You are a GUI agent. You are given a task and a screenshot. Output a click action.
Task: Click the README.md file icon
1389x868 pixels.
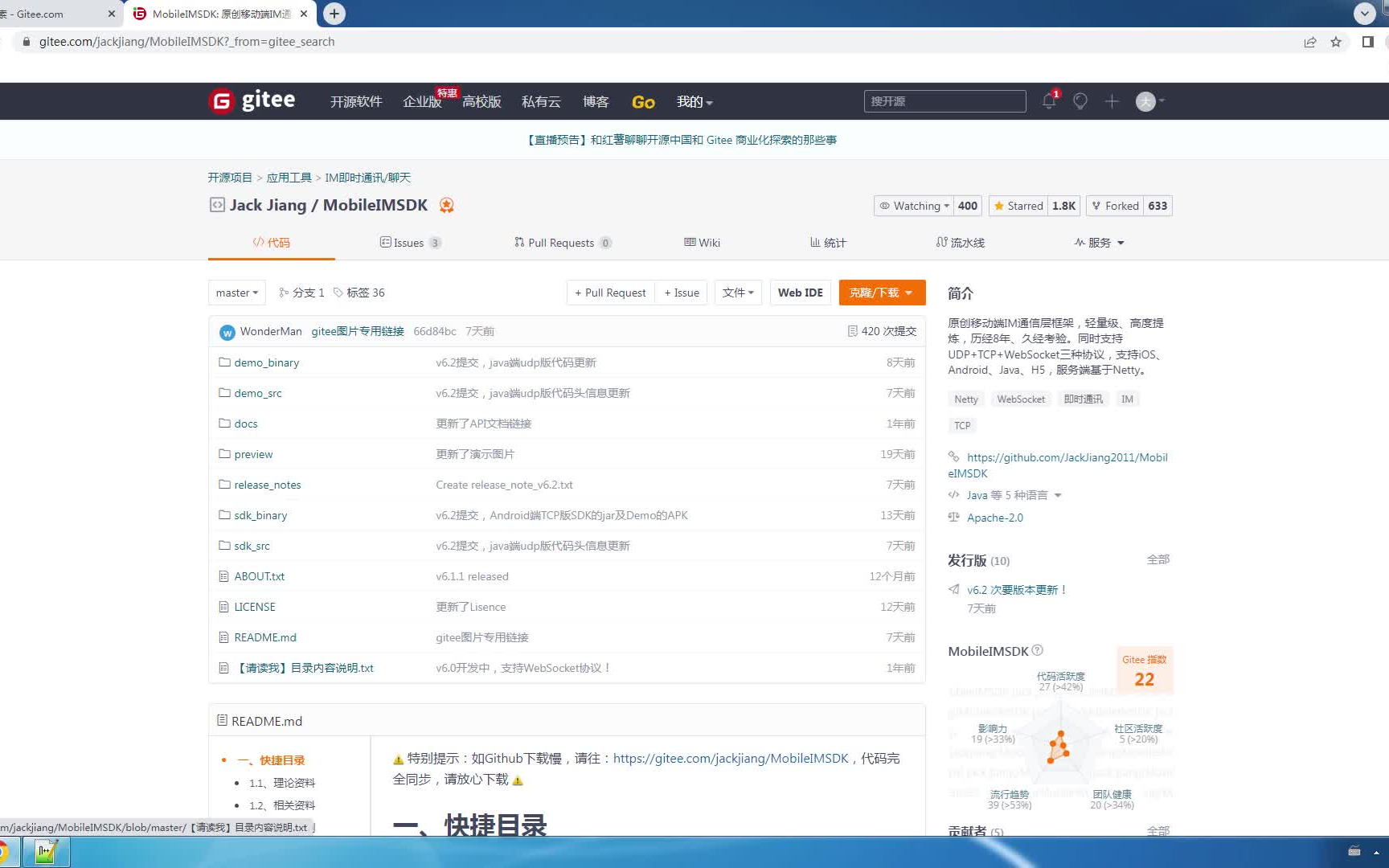click(223, 637)
